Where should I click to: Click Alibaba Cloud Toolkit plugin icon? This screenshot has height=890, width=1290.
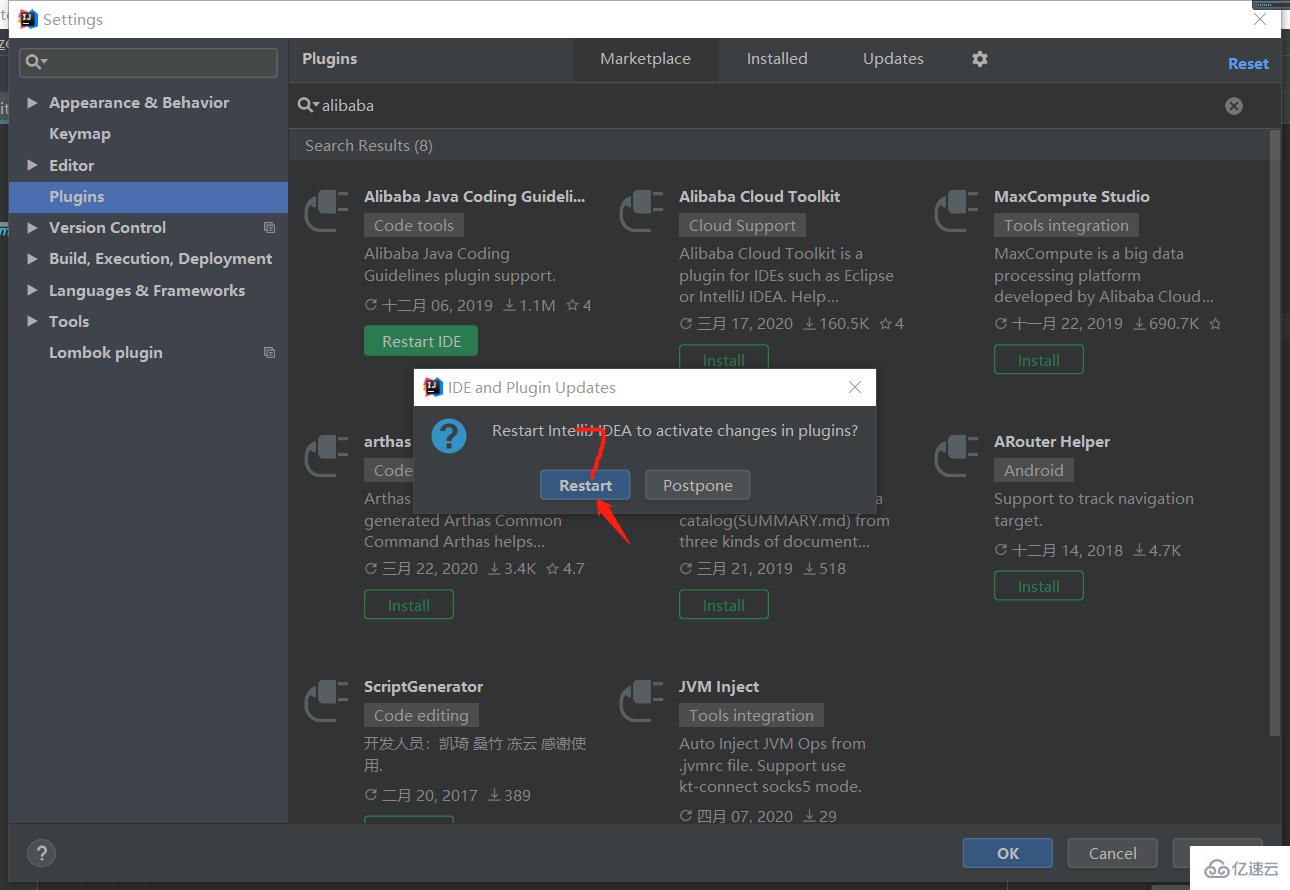[x=642, y=212]
